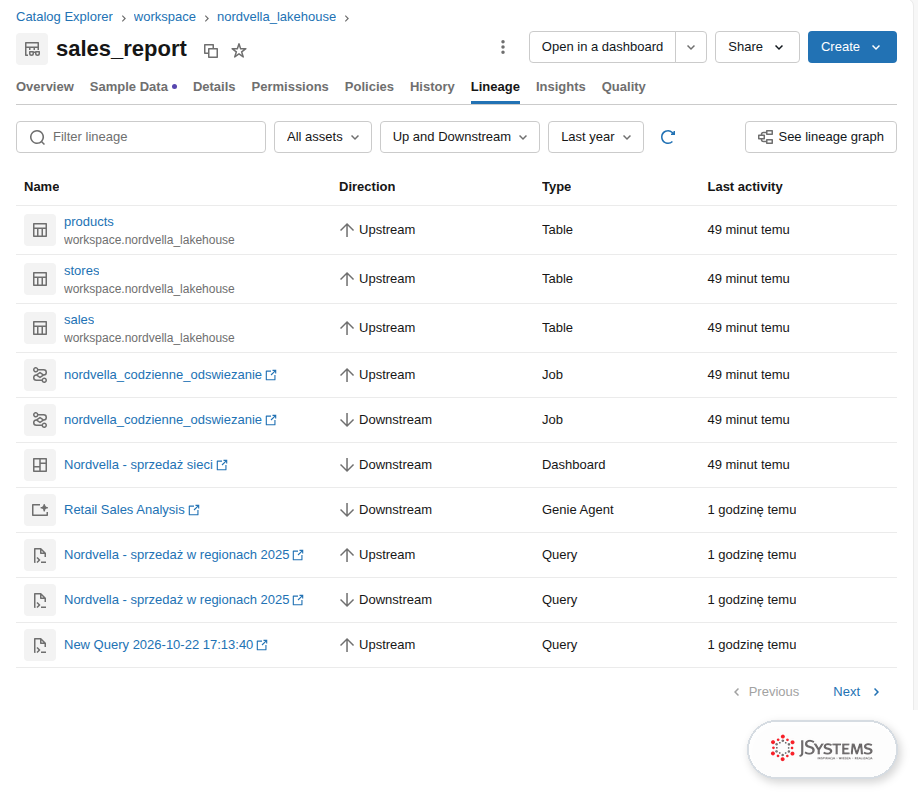
Task: Click the Last activity column header
Action: pyautogui.click(x=745, y=187)
